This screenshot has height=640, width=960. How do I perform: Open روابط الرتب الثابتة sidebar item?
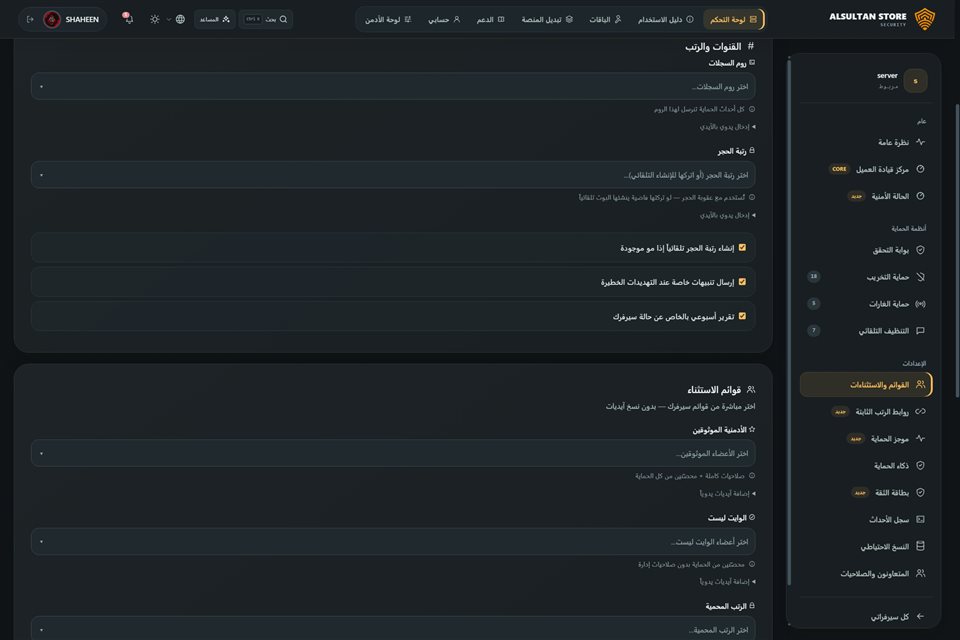[865, 412]
